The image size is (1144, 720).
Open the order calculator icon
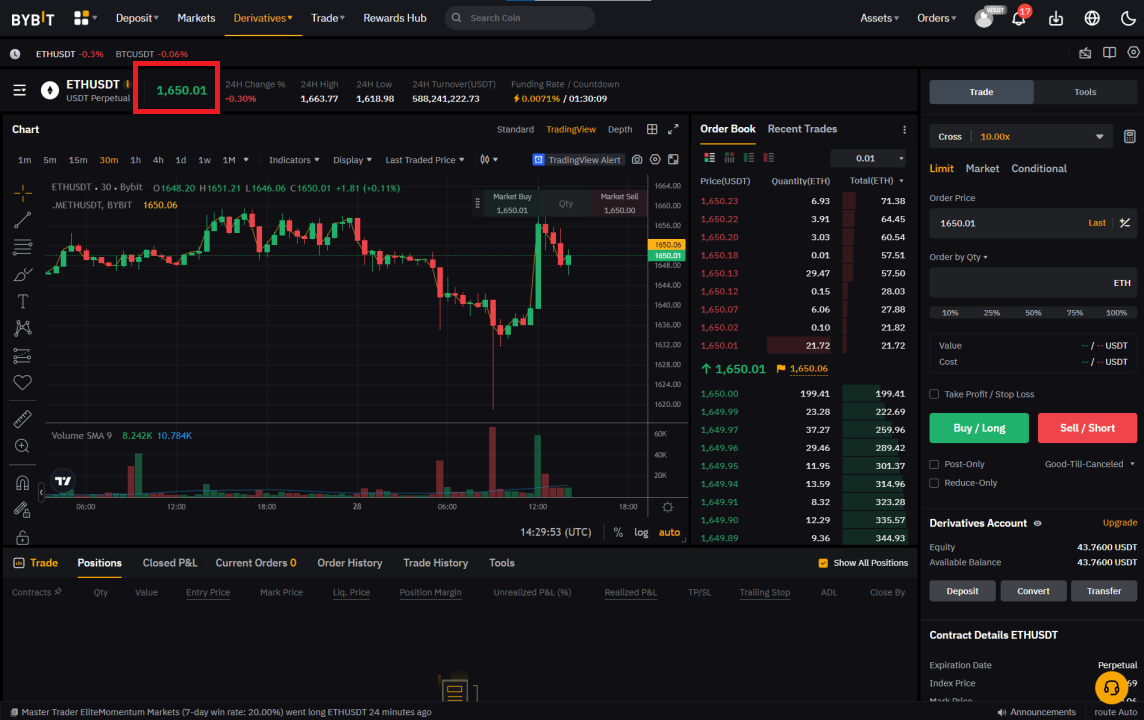(1129, 136)
